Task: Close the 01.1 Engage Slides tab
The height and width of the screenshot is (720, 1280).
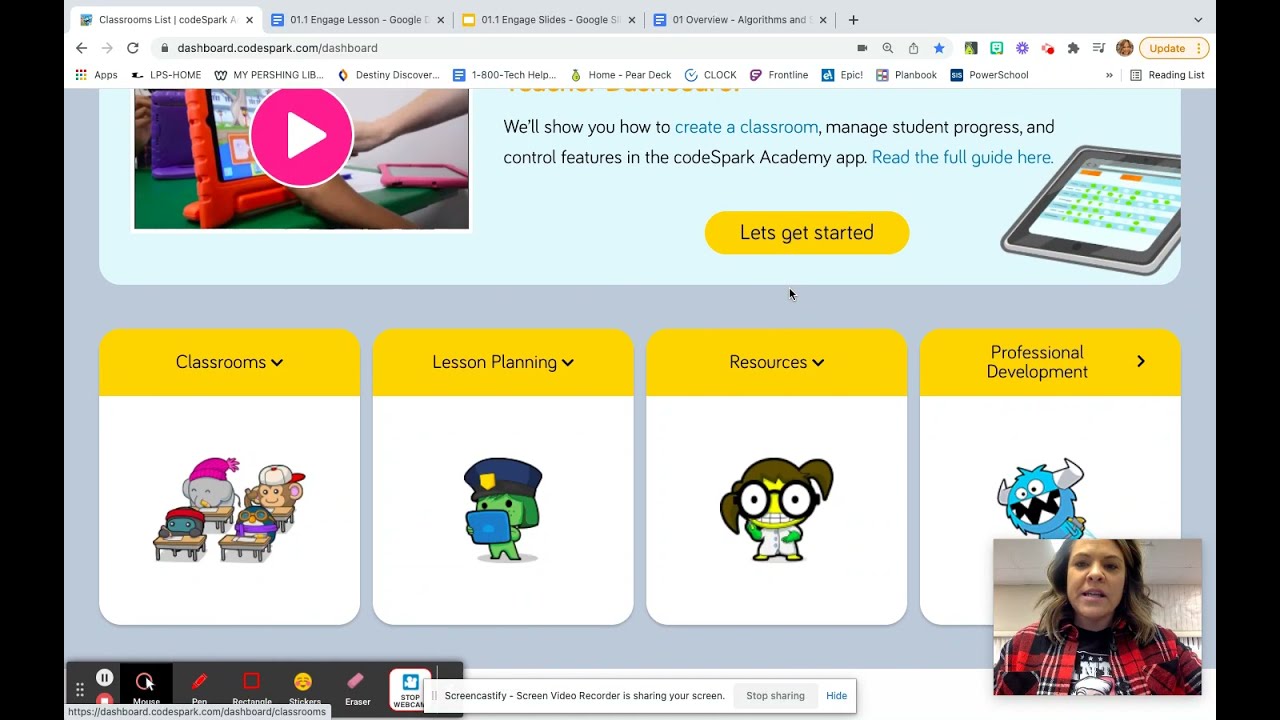Action: [632, 20]
